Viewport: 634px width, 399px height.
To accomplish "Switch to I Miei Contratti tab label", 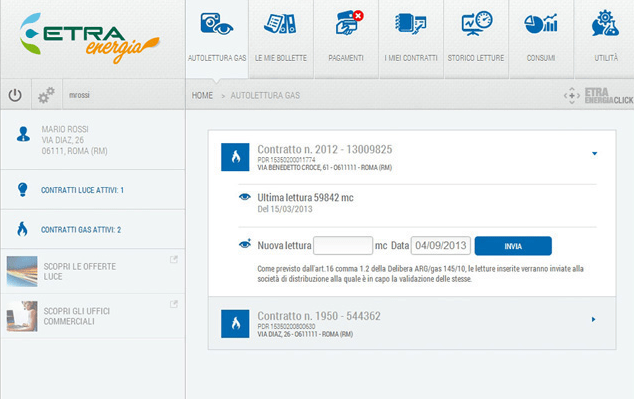I will [x=411, y=58].
